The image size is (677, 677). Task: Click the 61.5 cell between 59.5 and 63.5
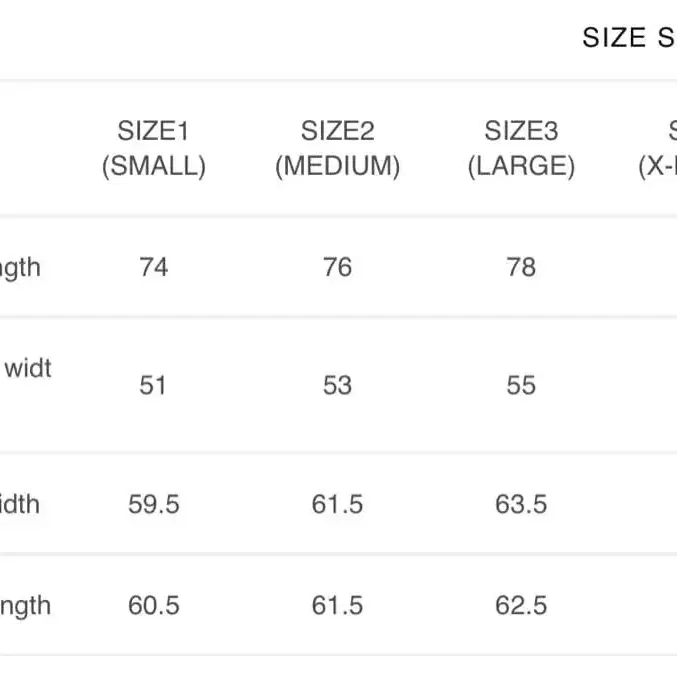coord(338,504)
